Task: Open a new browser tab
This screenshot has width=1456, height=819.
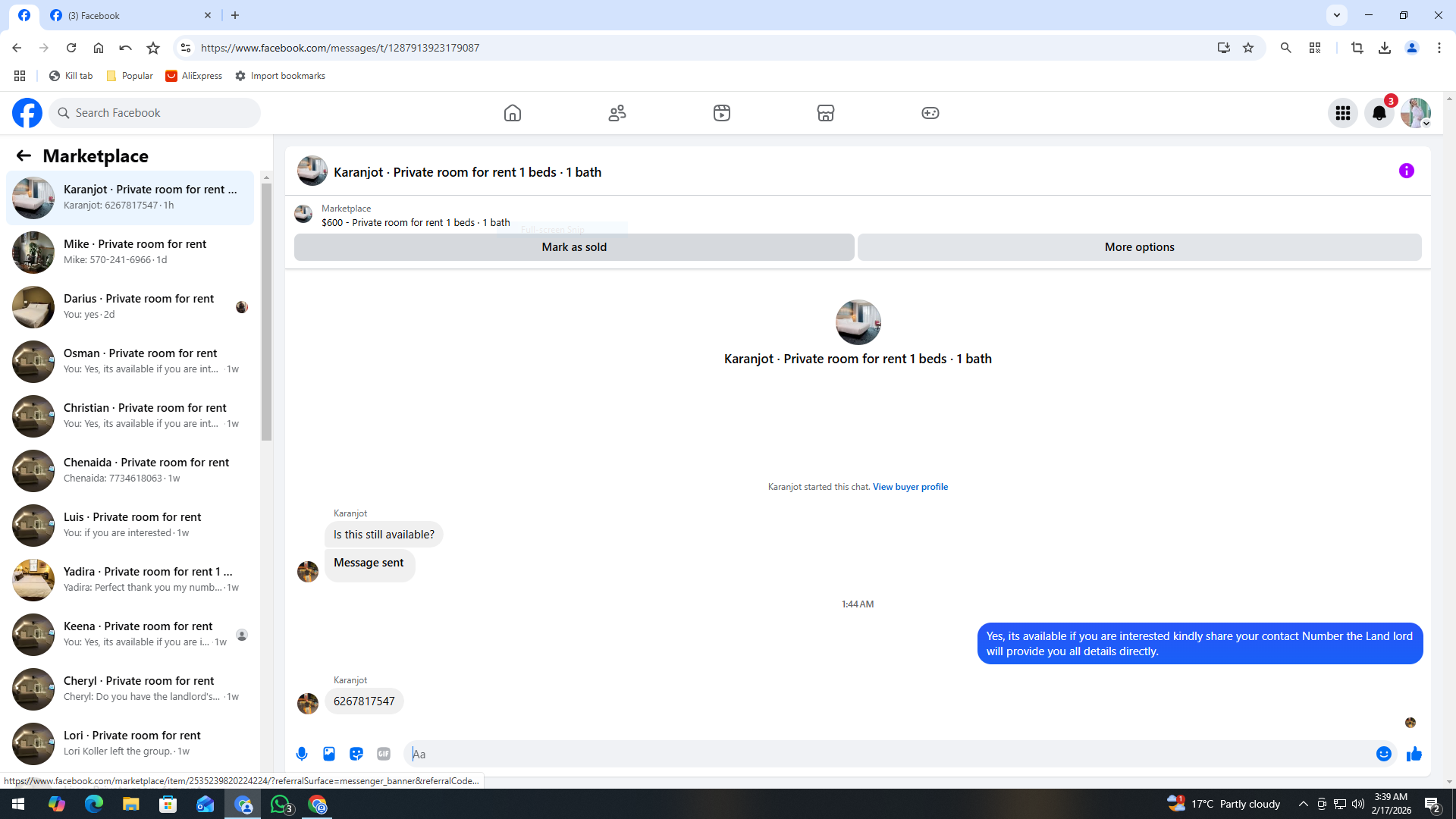Action: pos(235,15)
